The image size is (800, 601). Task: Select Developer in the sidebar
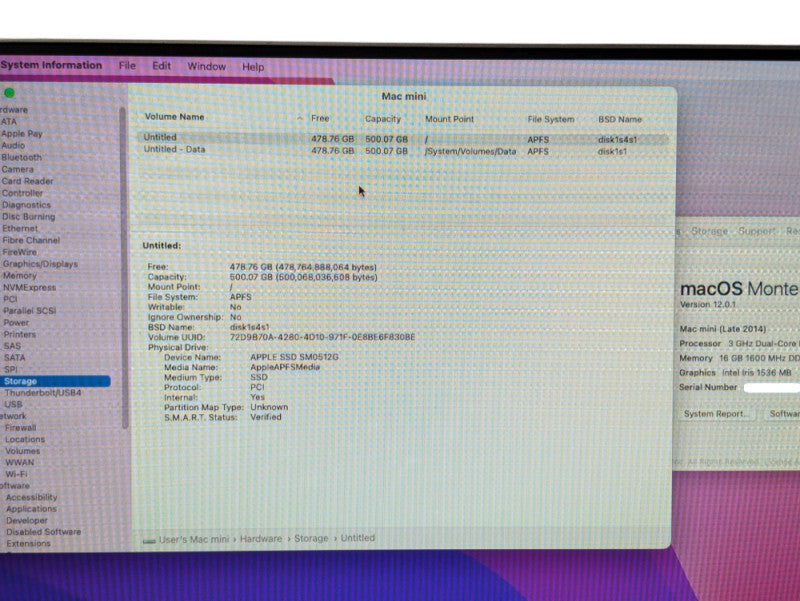[27, 520]
